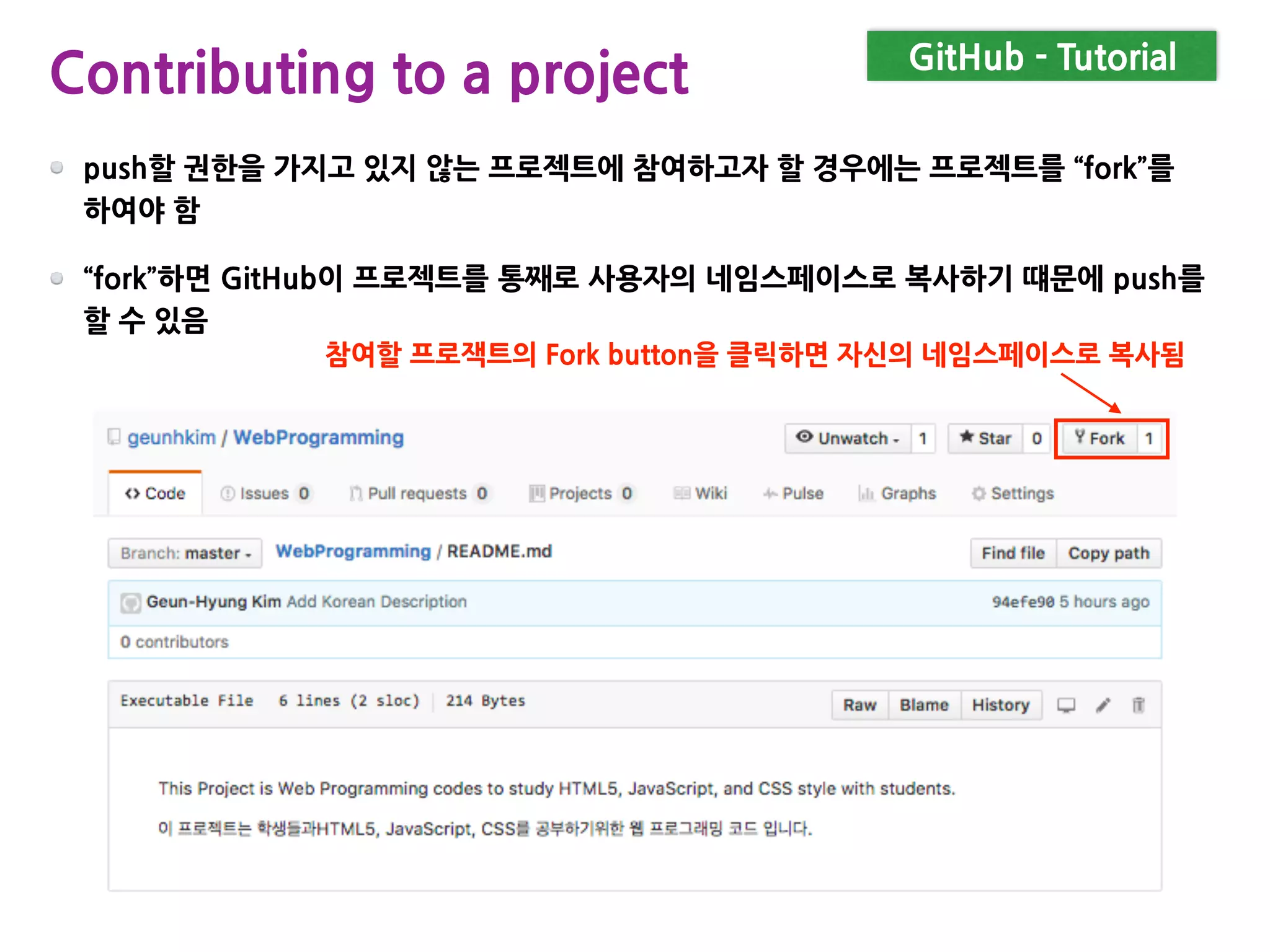This screenshot has height=952, width=1270.
Task: Open the Fork count showing 1
Action: pos(1149,438)
